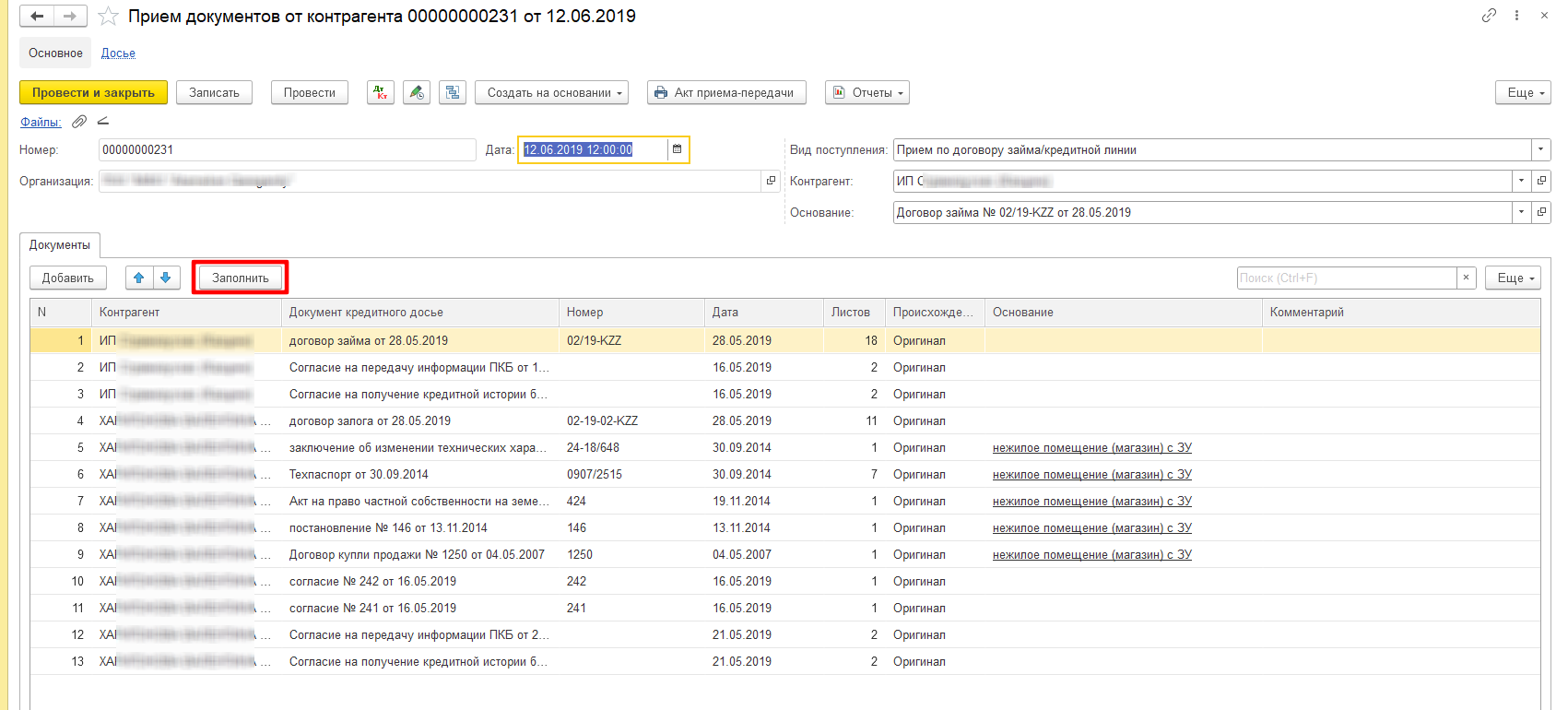Image resolution: width=1568 pixels, height=710 pixels.
Task: Click the Комментарий column header
Action: pyautogui.click(x=1400, y=313)
